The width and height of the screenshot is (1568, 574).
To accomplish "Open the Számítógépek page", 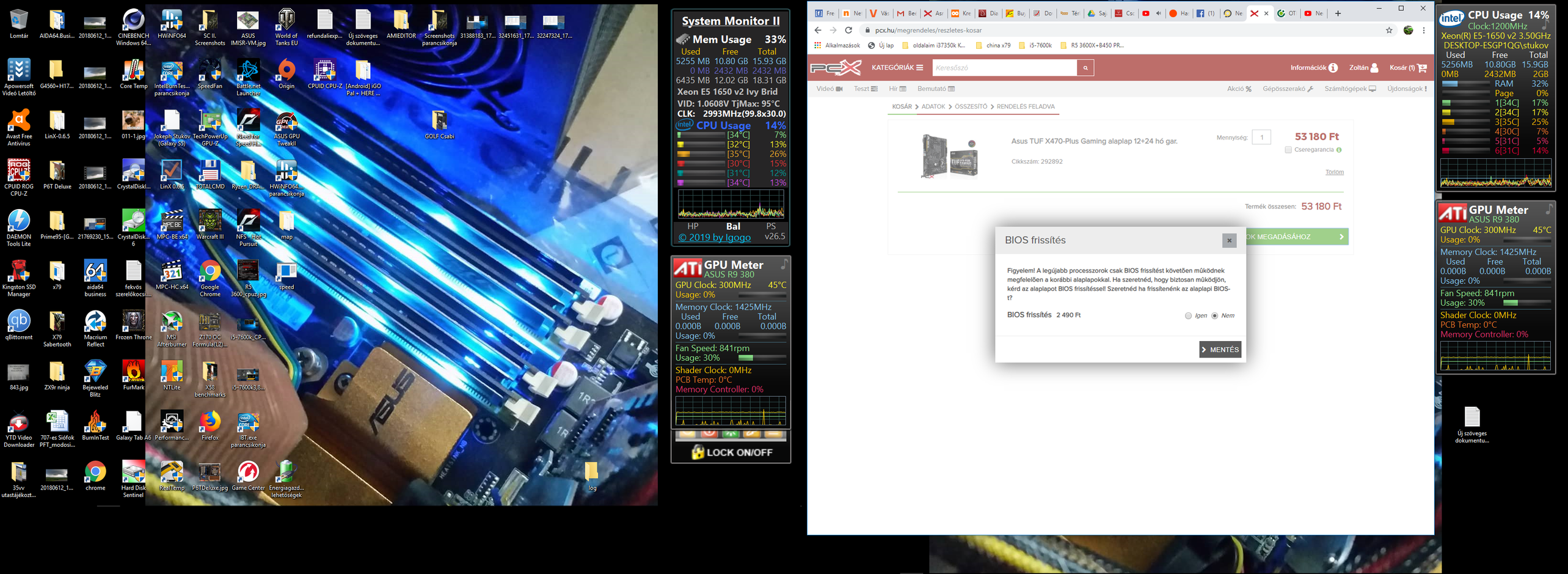I will [1350, 89].
